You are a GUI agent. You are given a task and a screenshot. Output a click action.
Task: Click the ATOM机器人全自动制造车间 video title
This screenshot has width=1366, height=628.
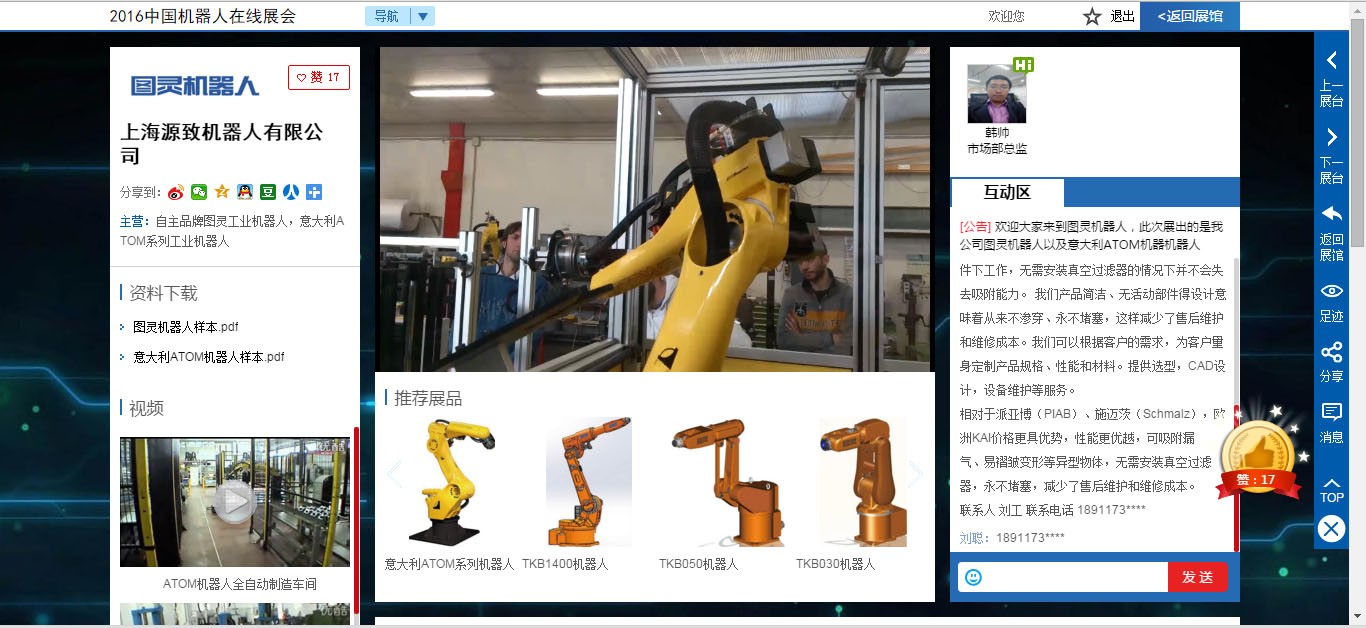[240, 584]
